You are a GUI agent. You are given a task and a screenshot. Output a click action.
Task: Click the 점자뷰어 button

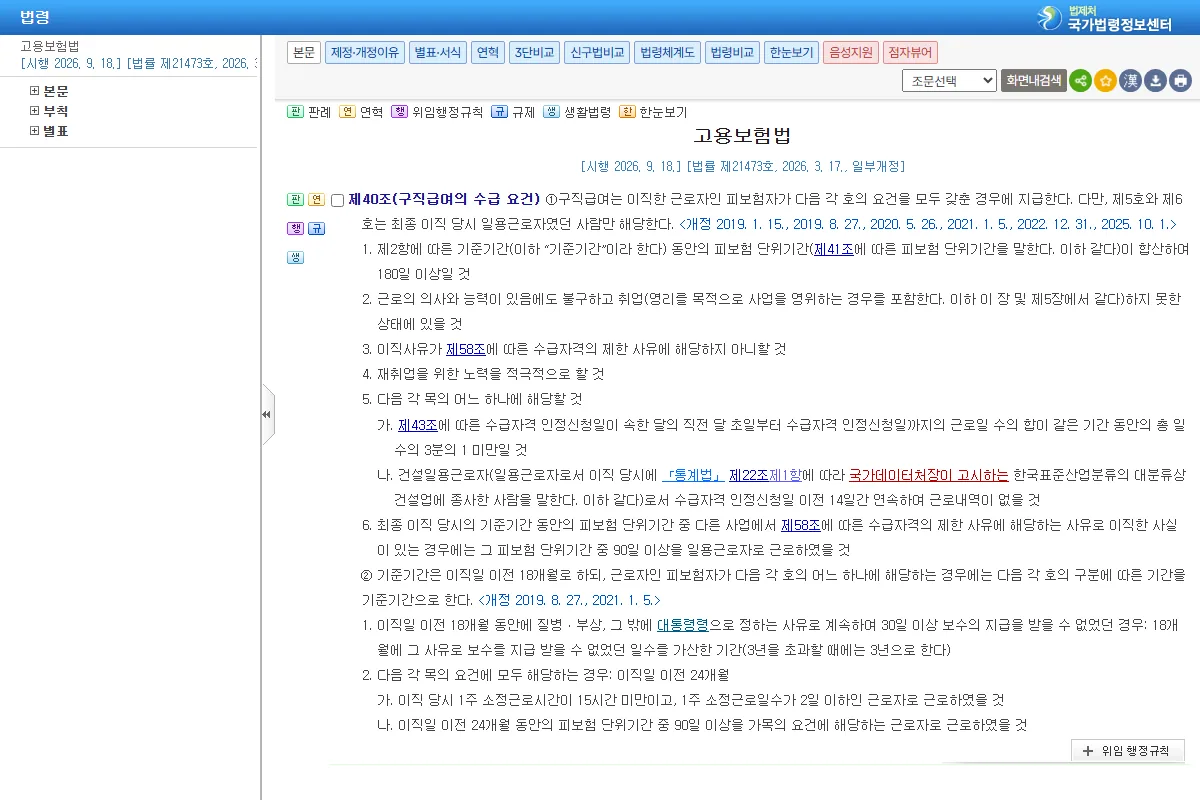910,53
